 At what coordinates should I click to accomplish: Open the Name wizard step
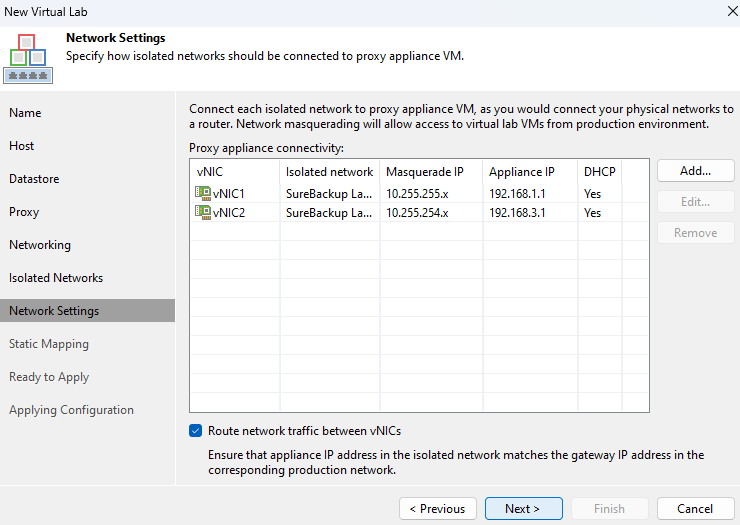[25, 113]
